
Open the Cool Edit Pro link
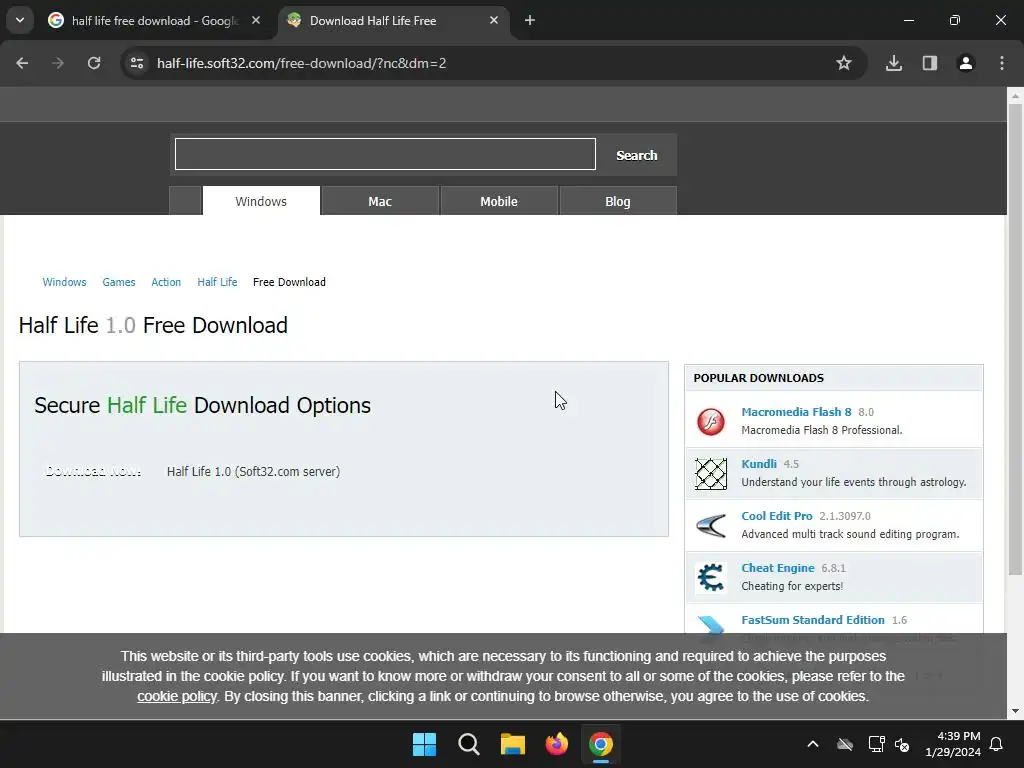[x=777, y=516]
